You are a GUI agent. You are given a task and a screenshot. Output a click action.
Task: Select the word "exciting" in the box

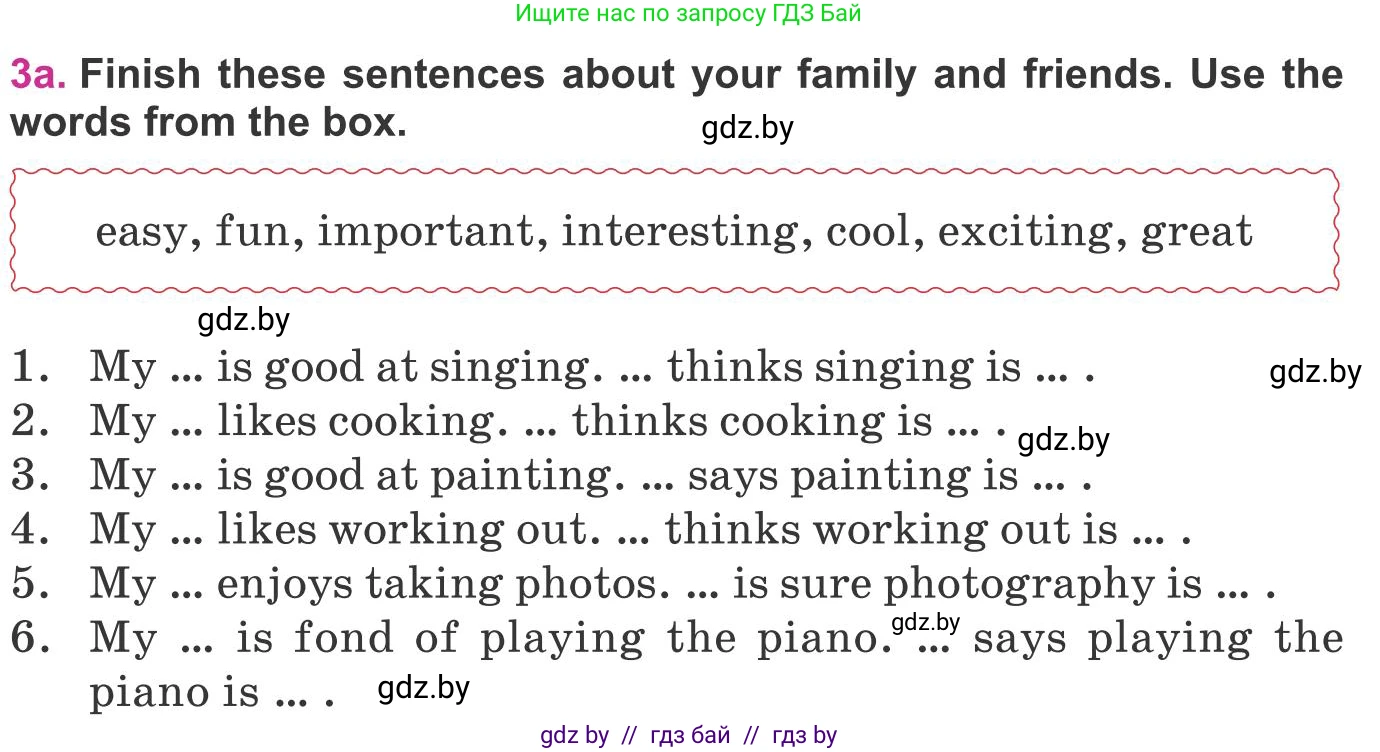click(1024, 232)
